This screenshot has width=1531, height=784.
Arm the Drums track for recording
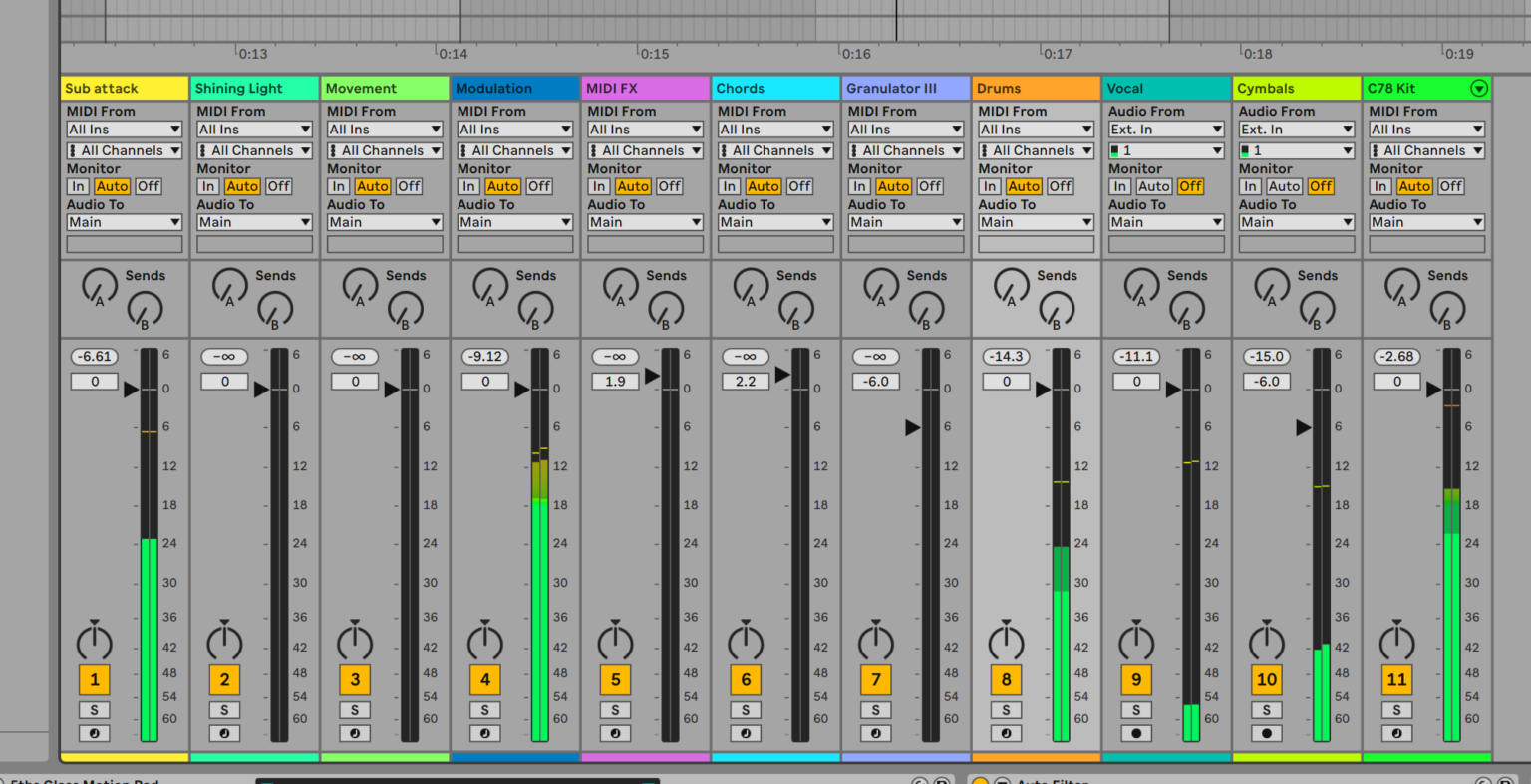(1006, 733)
